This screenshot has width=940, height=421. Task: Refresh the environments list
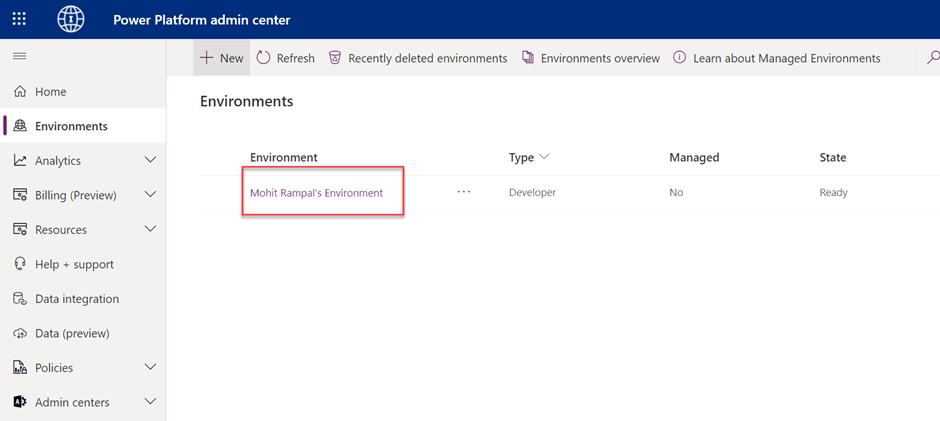(285, 58)
